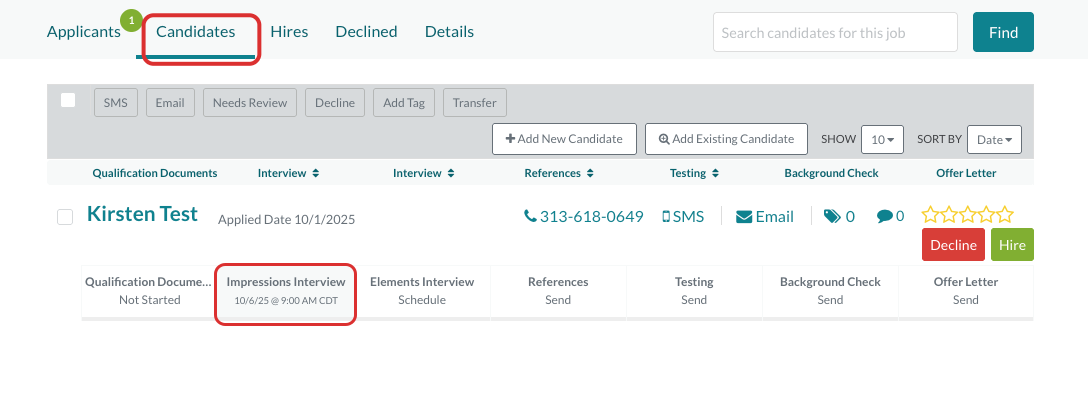Click the green Hire button

pos(1012,245)
